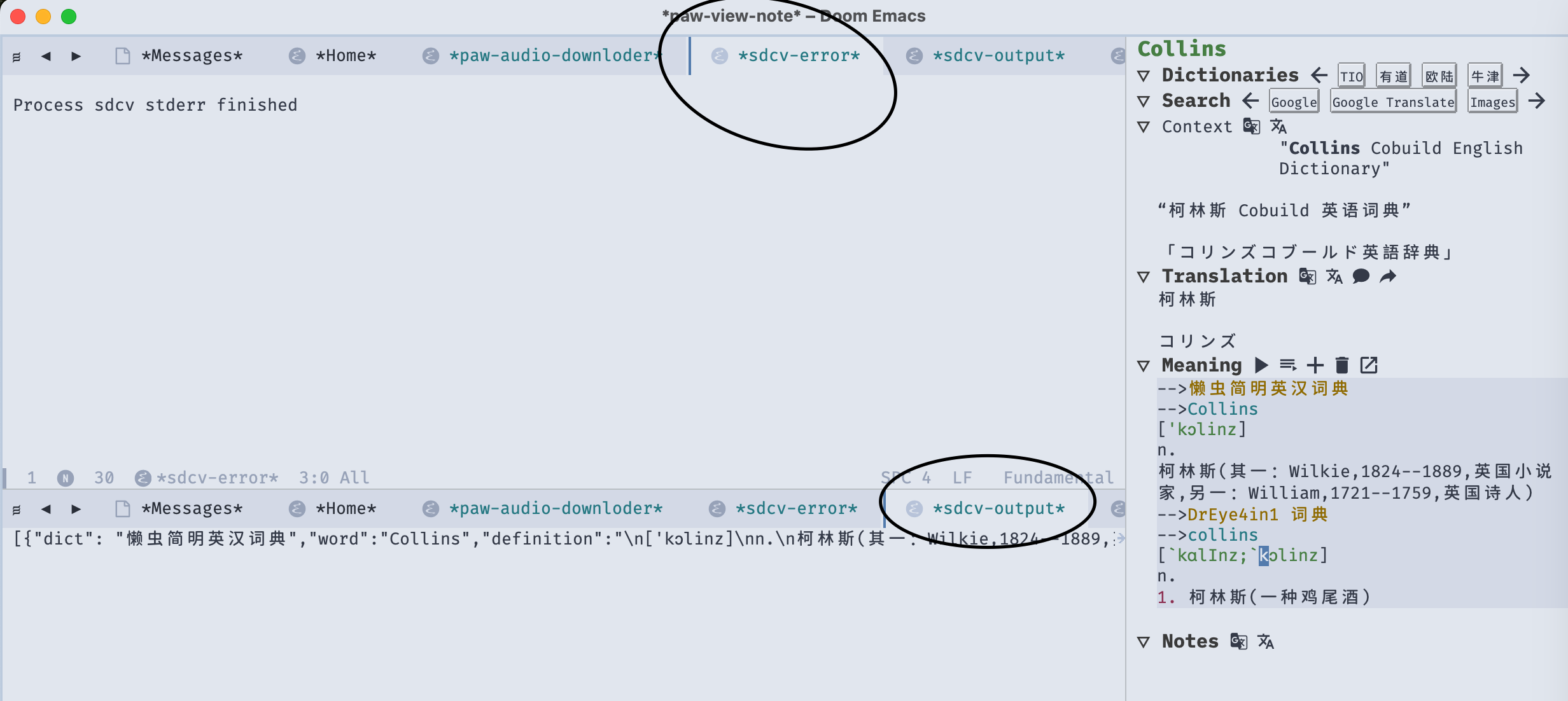This screenshot has width=1568, height=701.
Task: Click the left arrow in the Search row
Action: (x=1250, y=101)
